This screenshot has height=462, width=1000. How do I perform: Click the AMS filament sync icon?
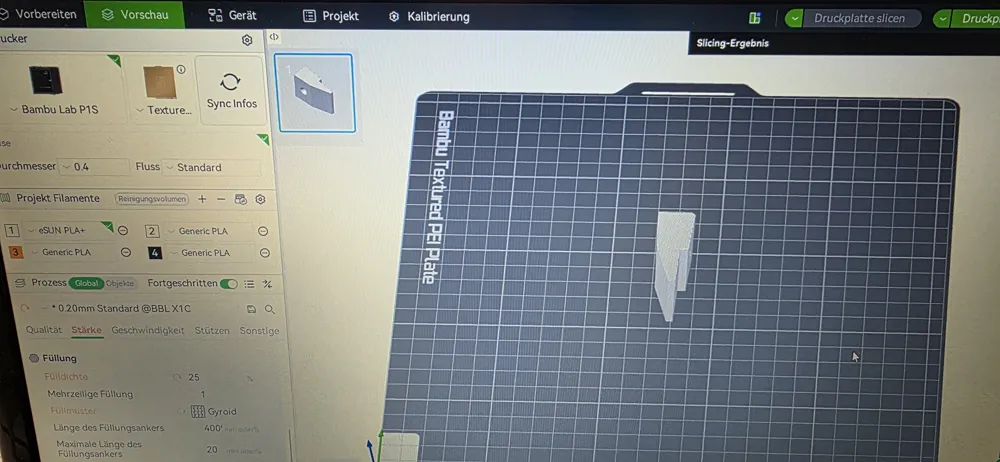pos(240,199)
